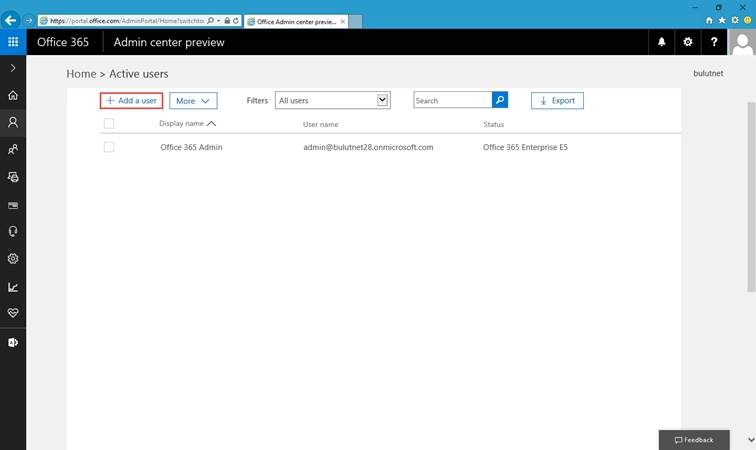Click admin@bulutnet28.onmicrosoft.com user name

tap(368, 147)
